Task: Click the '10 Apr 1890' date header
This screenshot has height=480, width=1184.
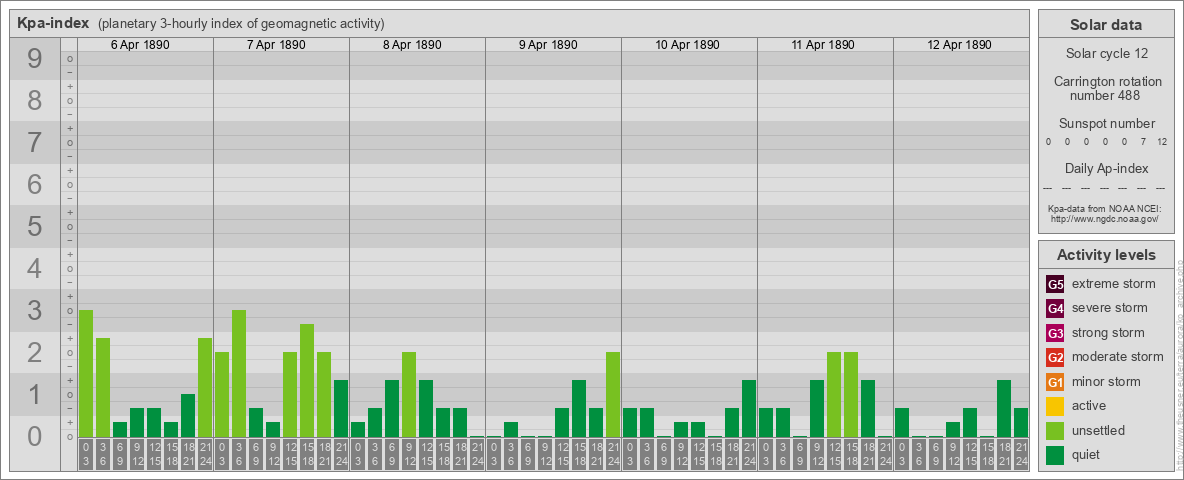Action: (x=687, y=45)
